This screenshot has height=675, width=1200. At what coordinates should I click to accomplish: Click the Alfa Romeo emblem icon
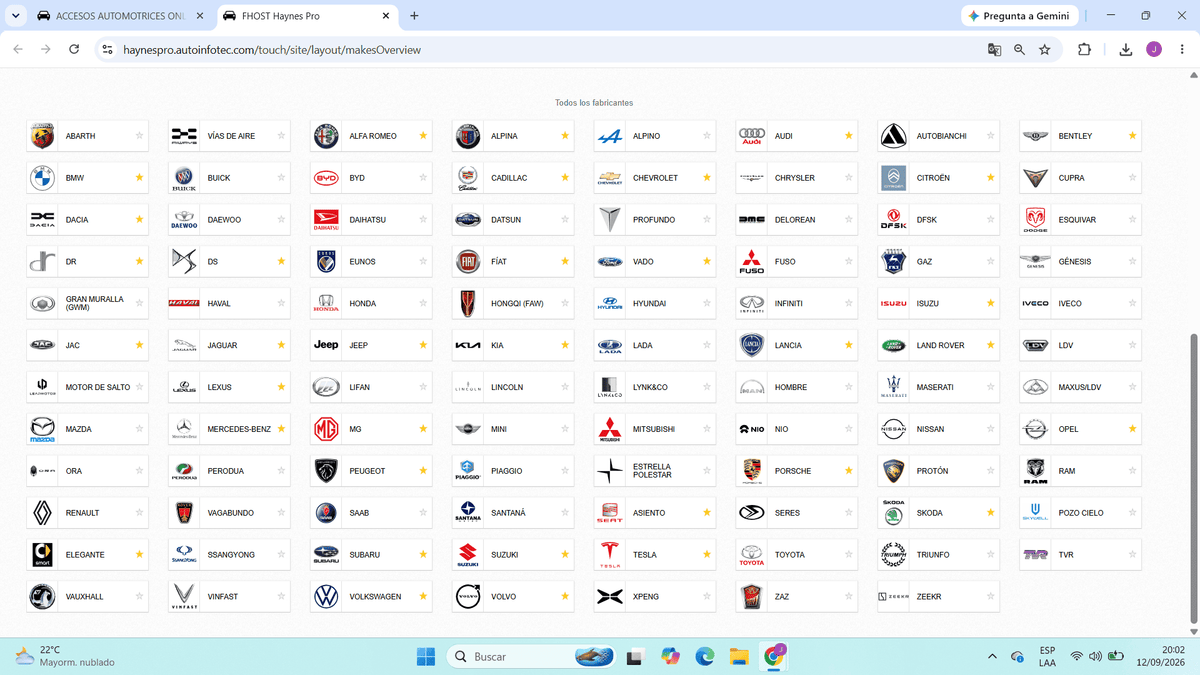[326, 136]
